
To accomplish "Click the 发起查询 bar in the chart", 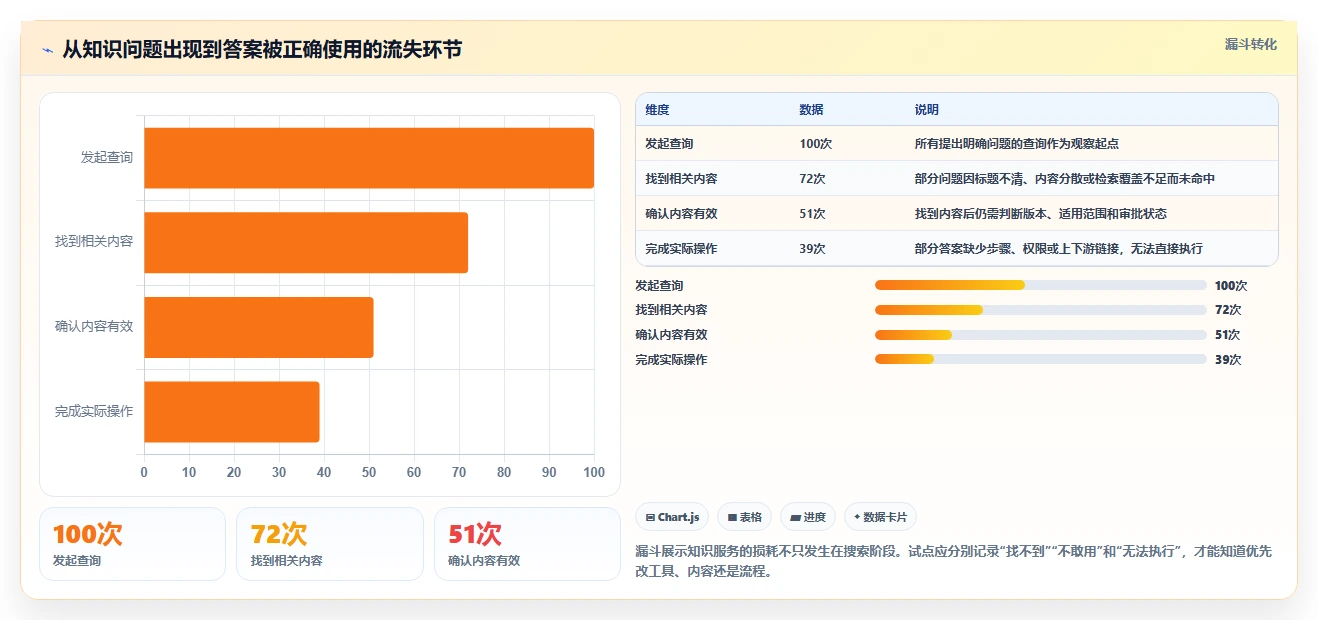I will 369,158.
